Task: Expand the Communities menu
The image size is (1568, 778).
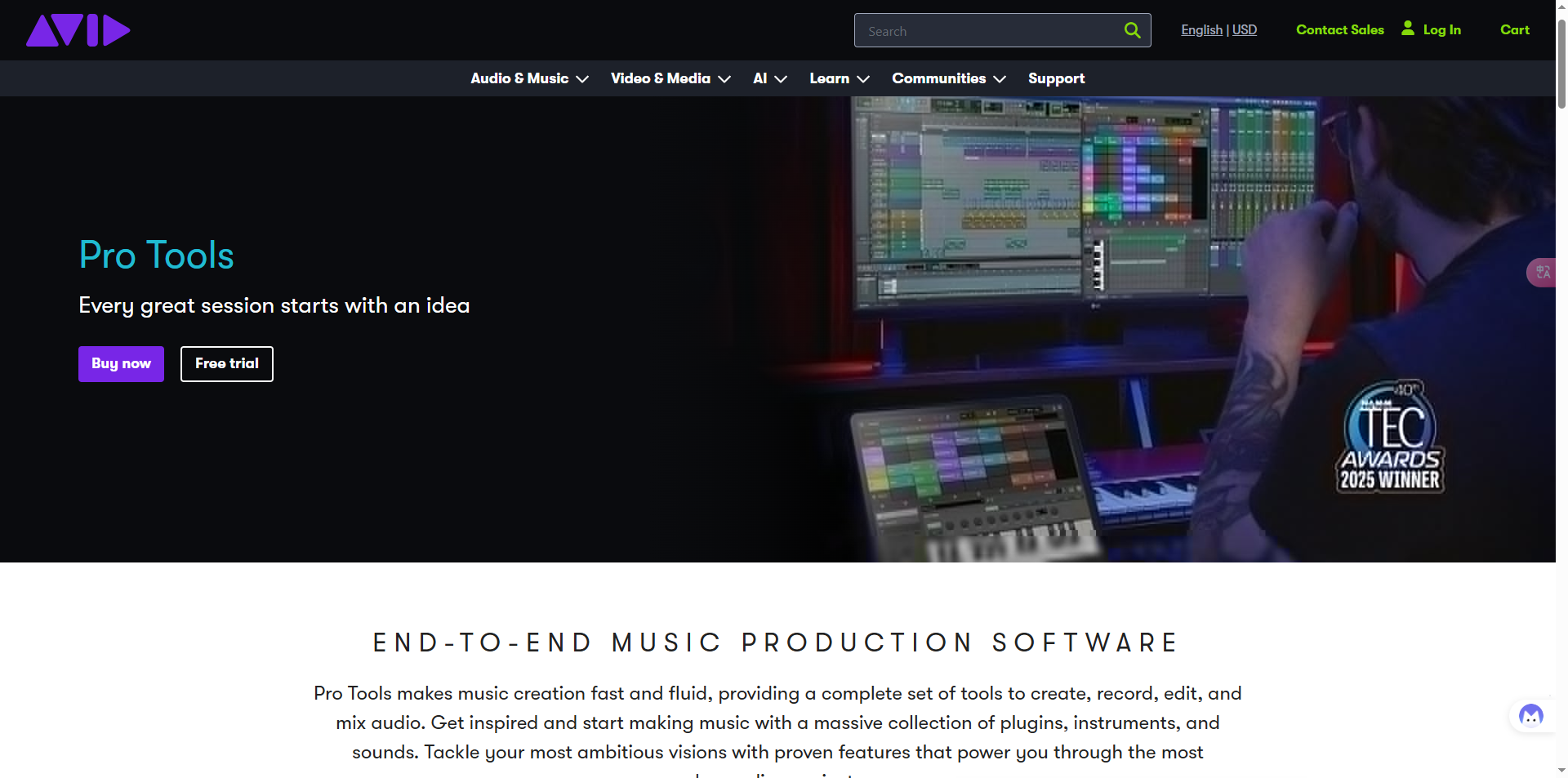Action: pyautogui.click(x=949, y=78)
